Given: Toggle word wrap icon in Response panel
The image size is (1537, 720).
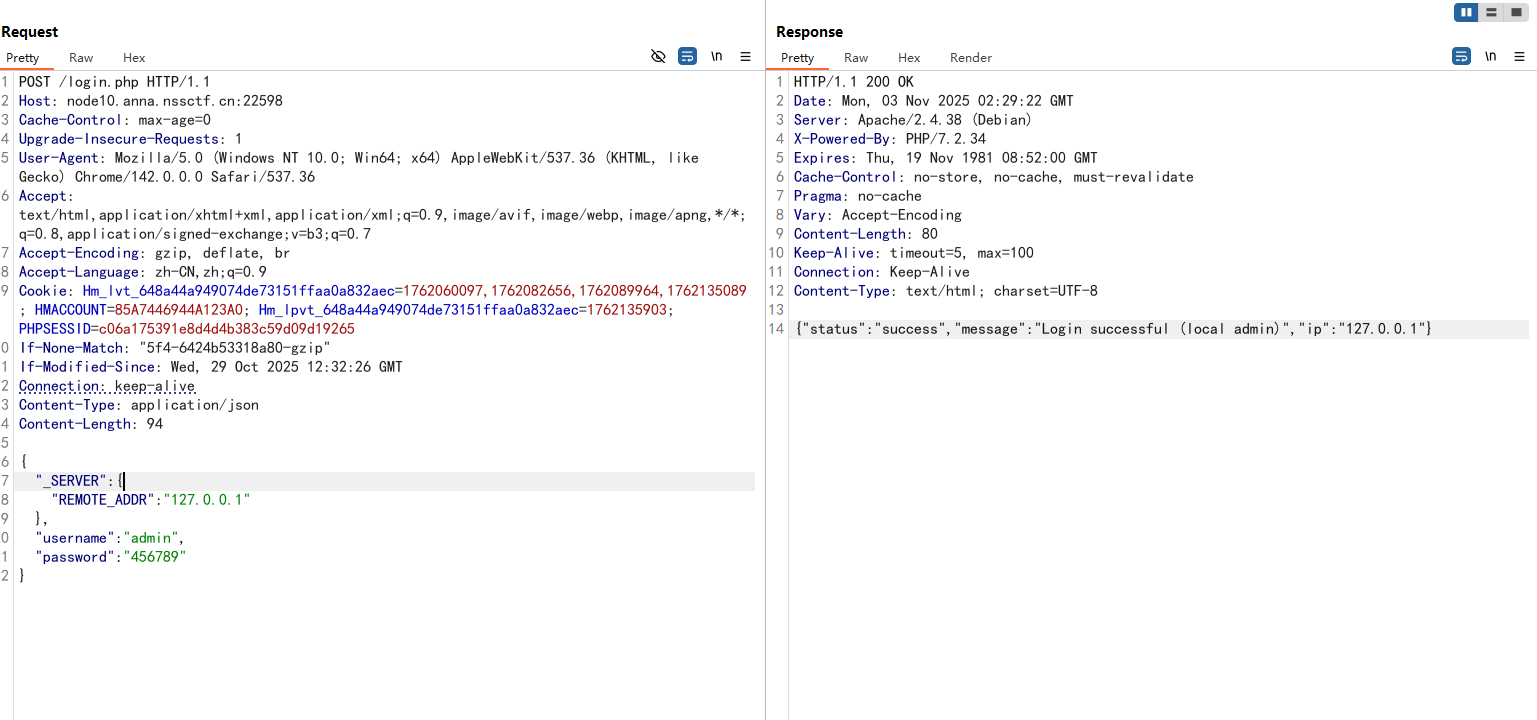Looking at the screenshot, I should (x=1461, y=57).
